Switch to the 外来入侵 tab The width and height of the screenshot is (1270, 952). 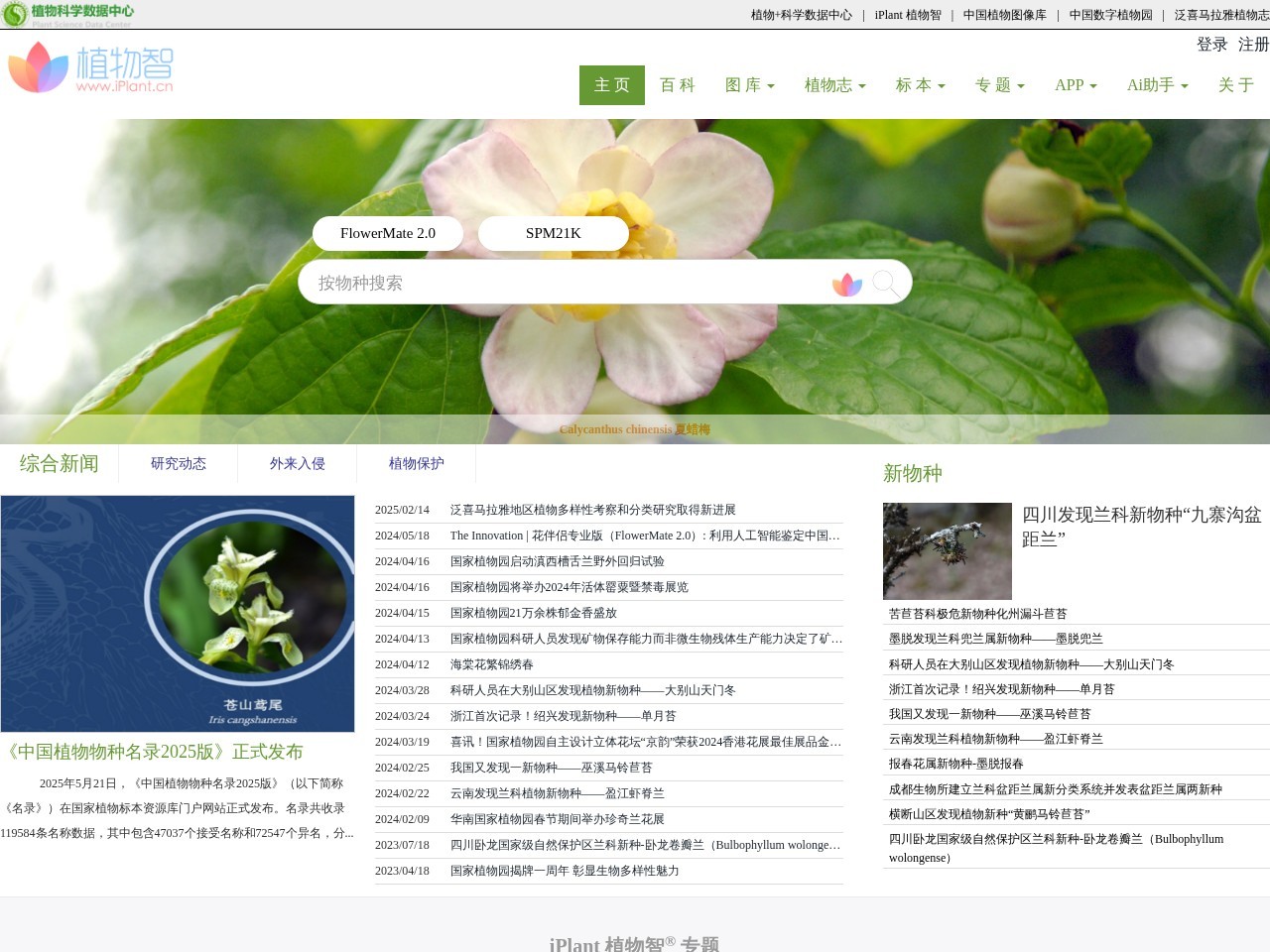297,463
